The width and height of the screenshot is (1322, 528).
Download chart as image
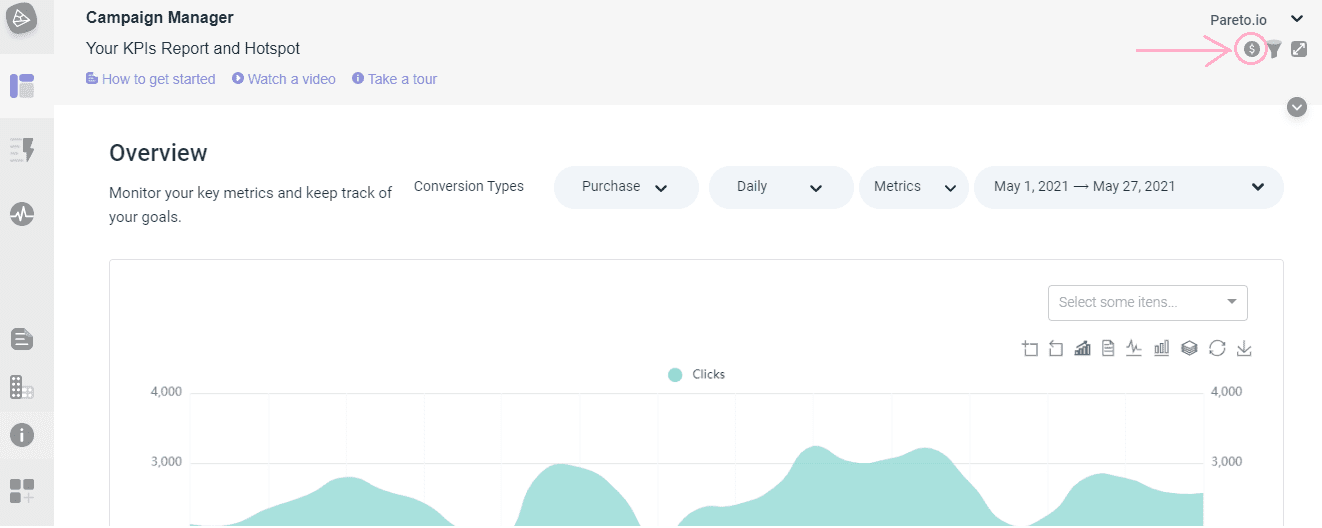point(1244,348)
